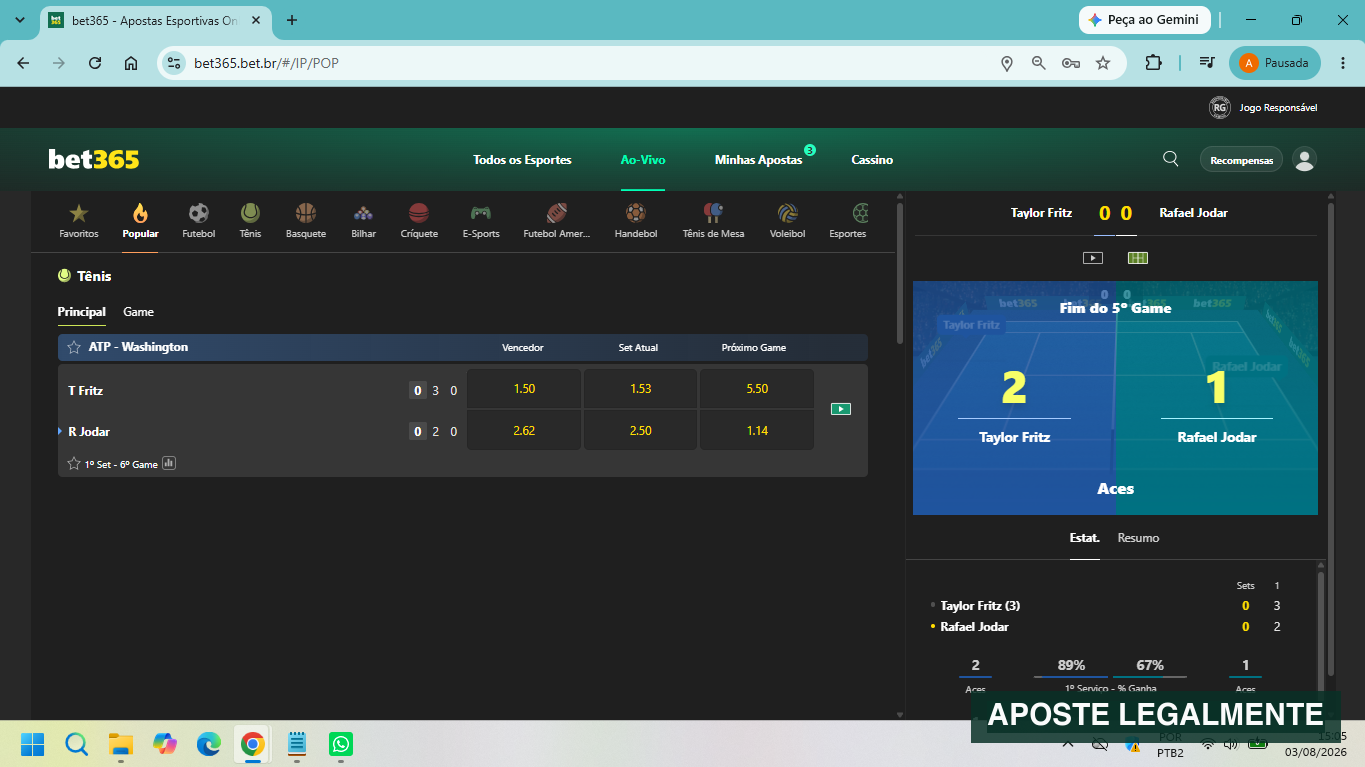The width and height of the screenshot is (1365, 767).
Task: Open File Explorer from the taskbar
Action: tap(121, 744)
